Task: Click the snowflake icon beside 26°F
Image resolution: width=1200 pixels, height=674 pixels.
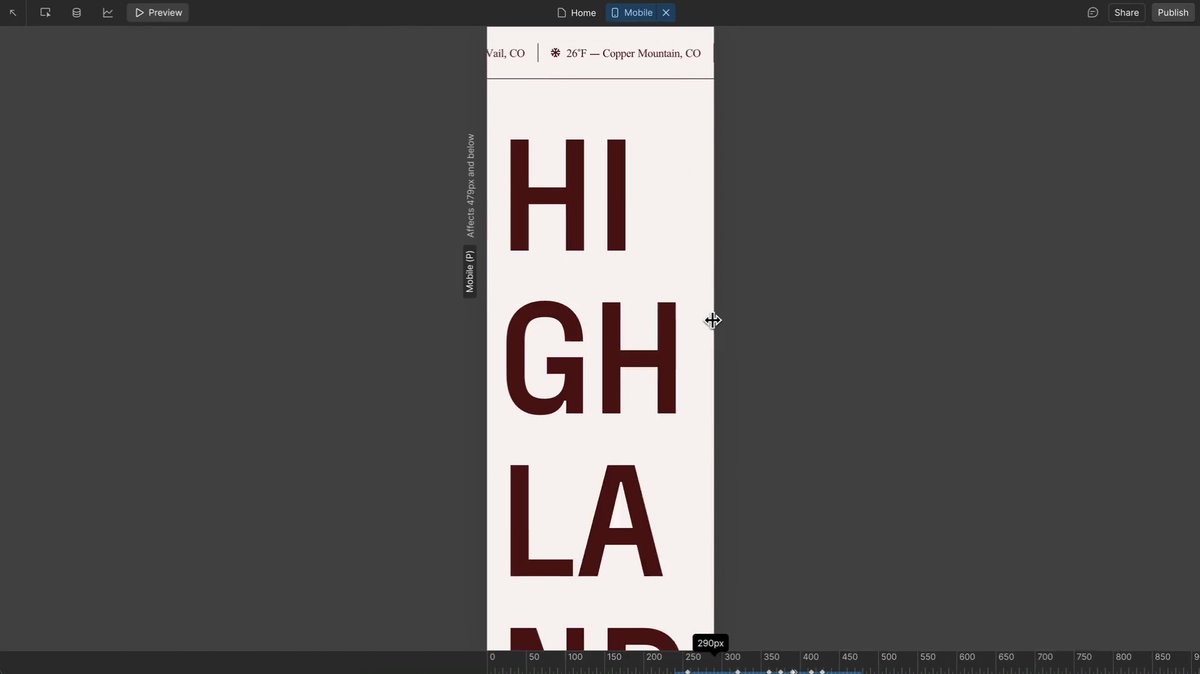Action: pos(556,53)
